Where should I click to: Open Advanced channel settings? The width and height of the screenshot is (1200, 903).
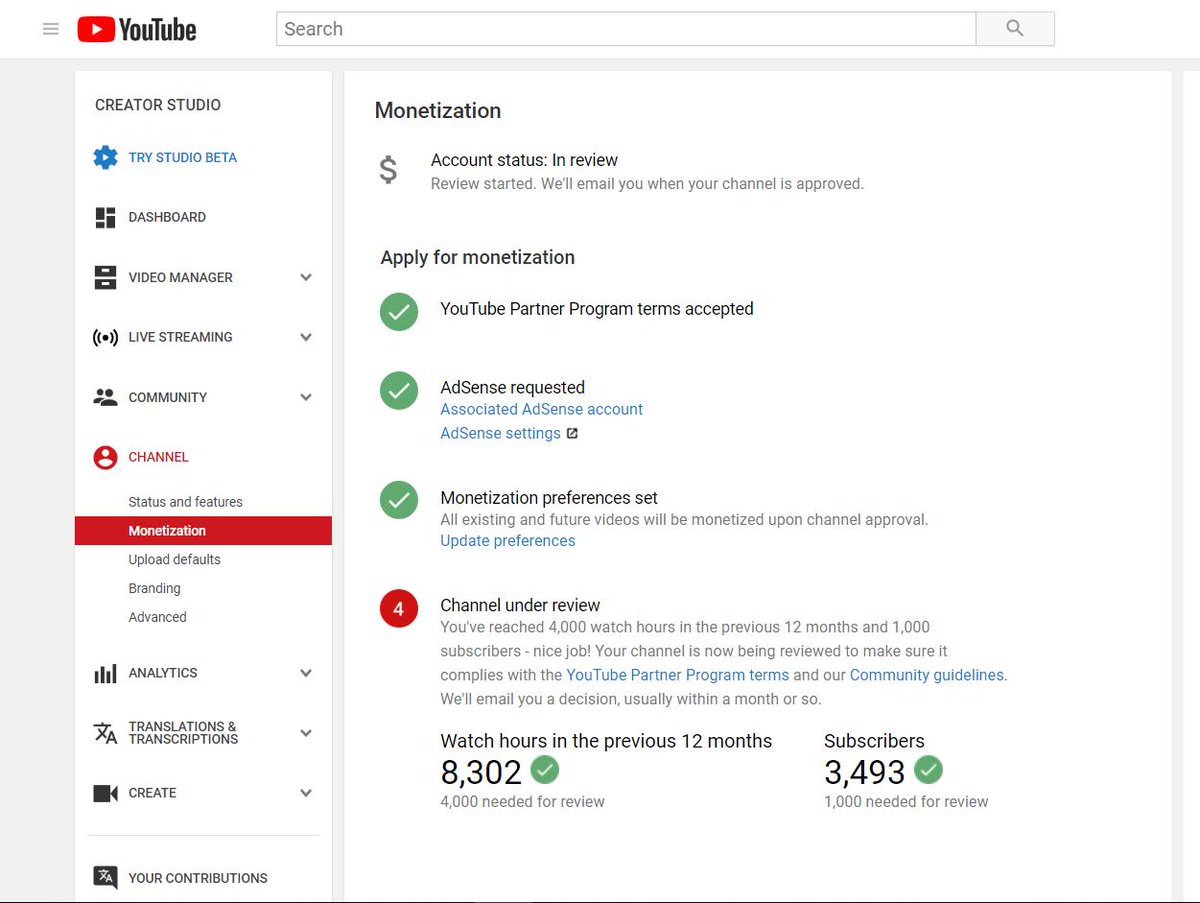(x=157, y=617)
